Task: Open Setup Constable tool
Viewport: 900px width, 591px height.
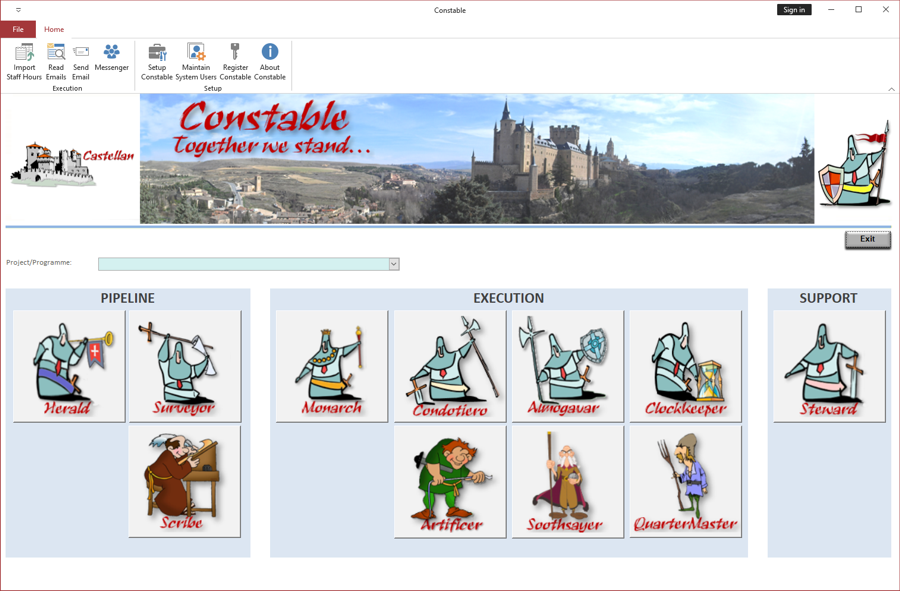Action: [157, 61]
